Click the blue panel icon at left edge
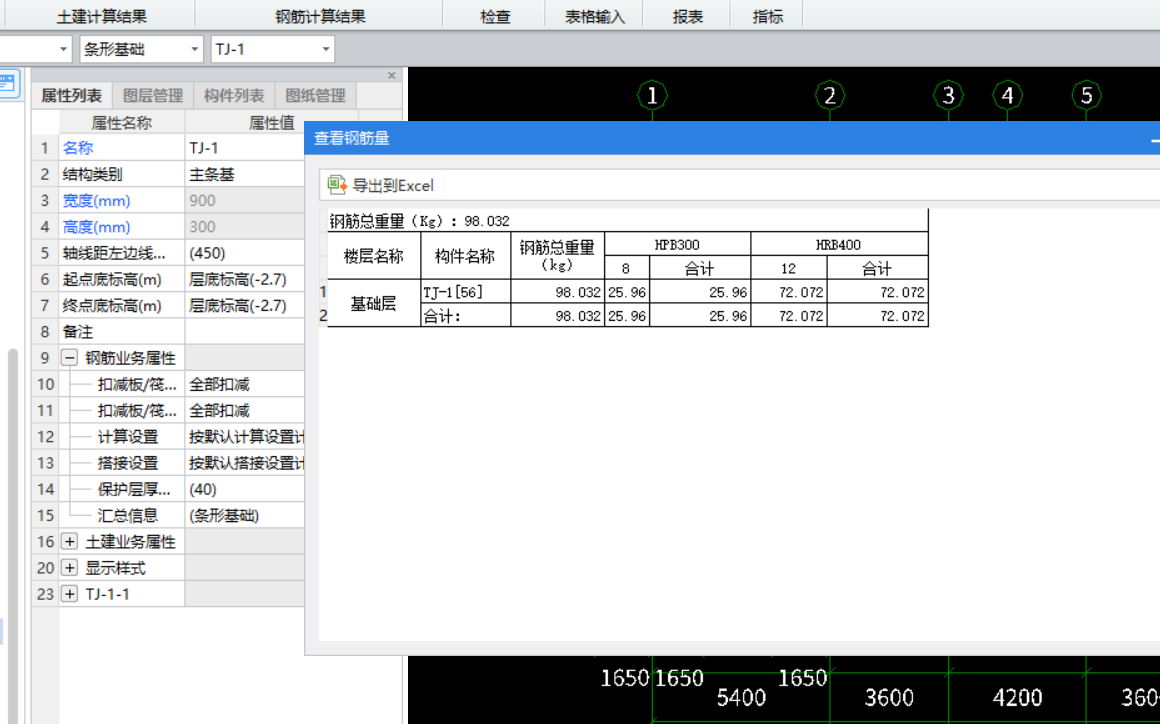Viewport: 1160px width, 724px height. (x=8, y=83)
